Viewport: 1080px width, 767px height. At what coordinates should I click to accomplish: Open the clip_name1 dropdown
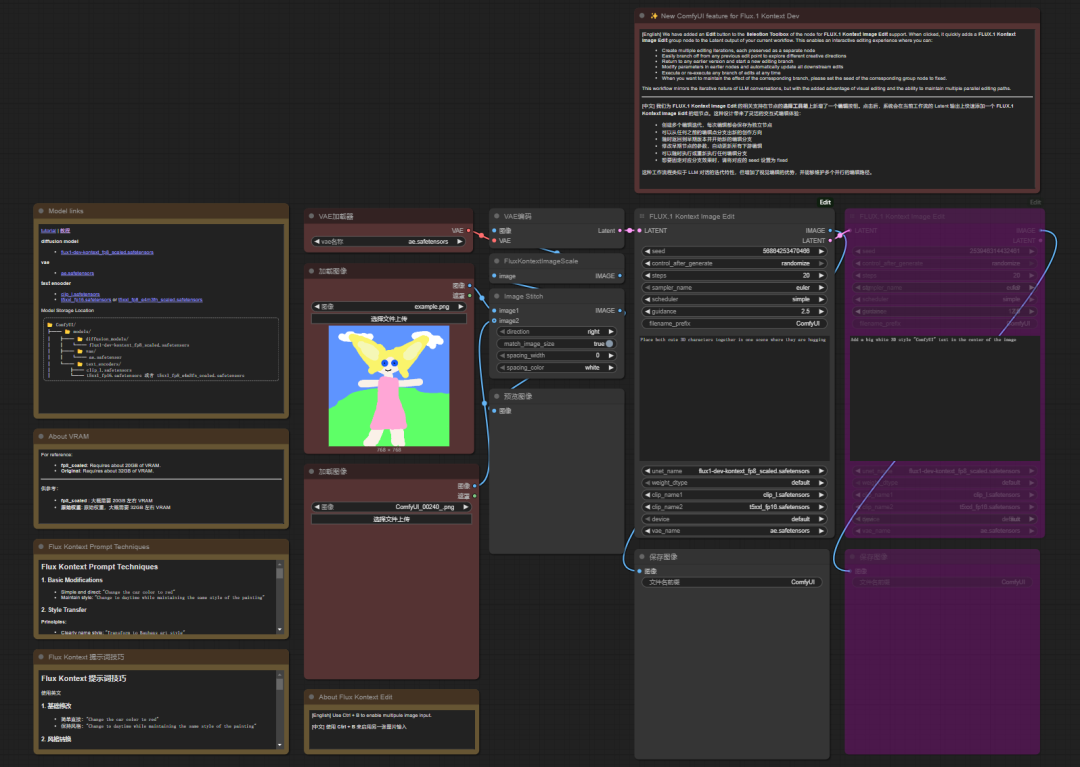tap(734, 494)
